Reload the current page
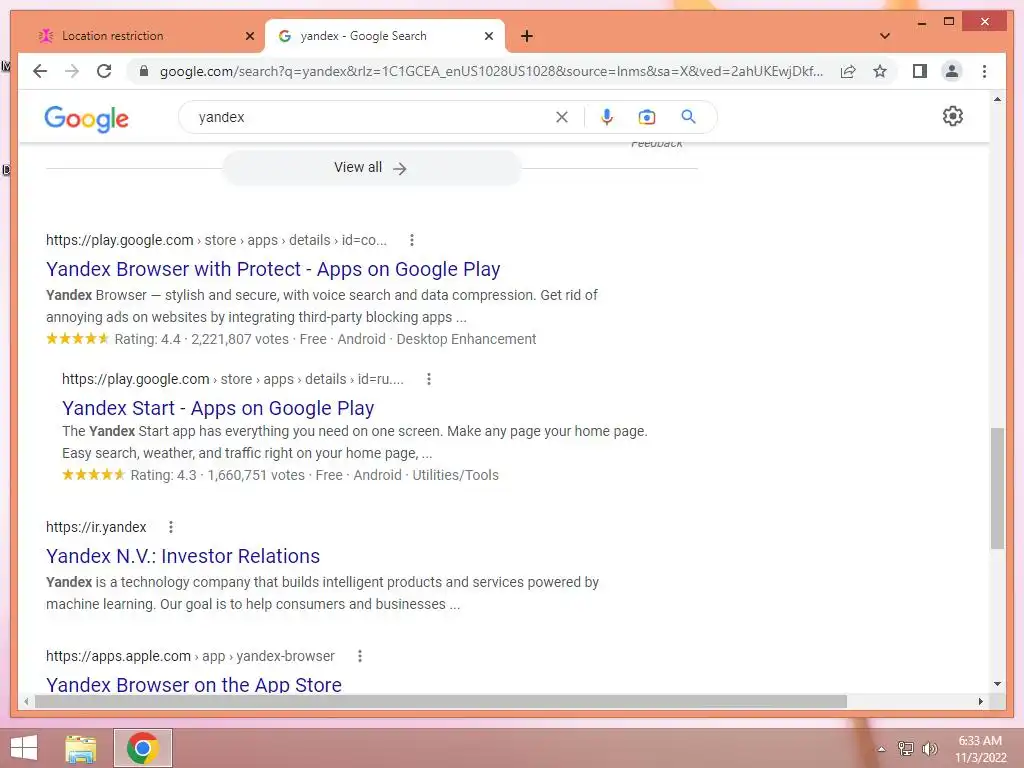Image resolution: width=1024 pixels, height=768 pixels. click(104, 71)
